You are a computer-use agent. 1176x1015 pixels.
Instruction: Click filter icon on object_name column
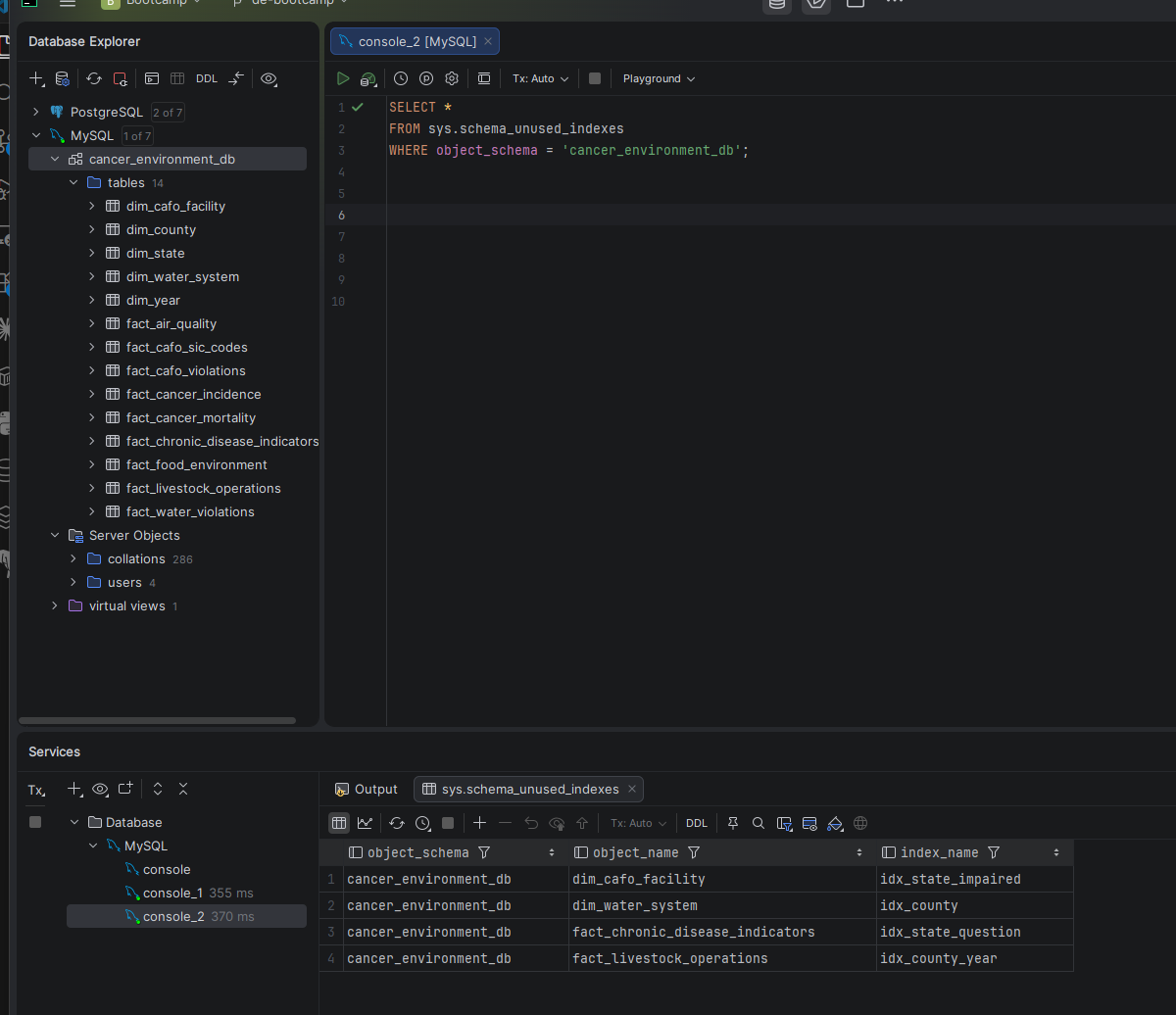pyautogui.click(x=694, y=852)
